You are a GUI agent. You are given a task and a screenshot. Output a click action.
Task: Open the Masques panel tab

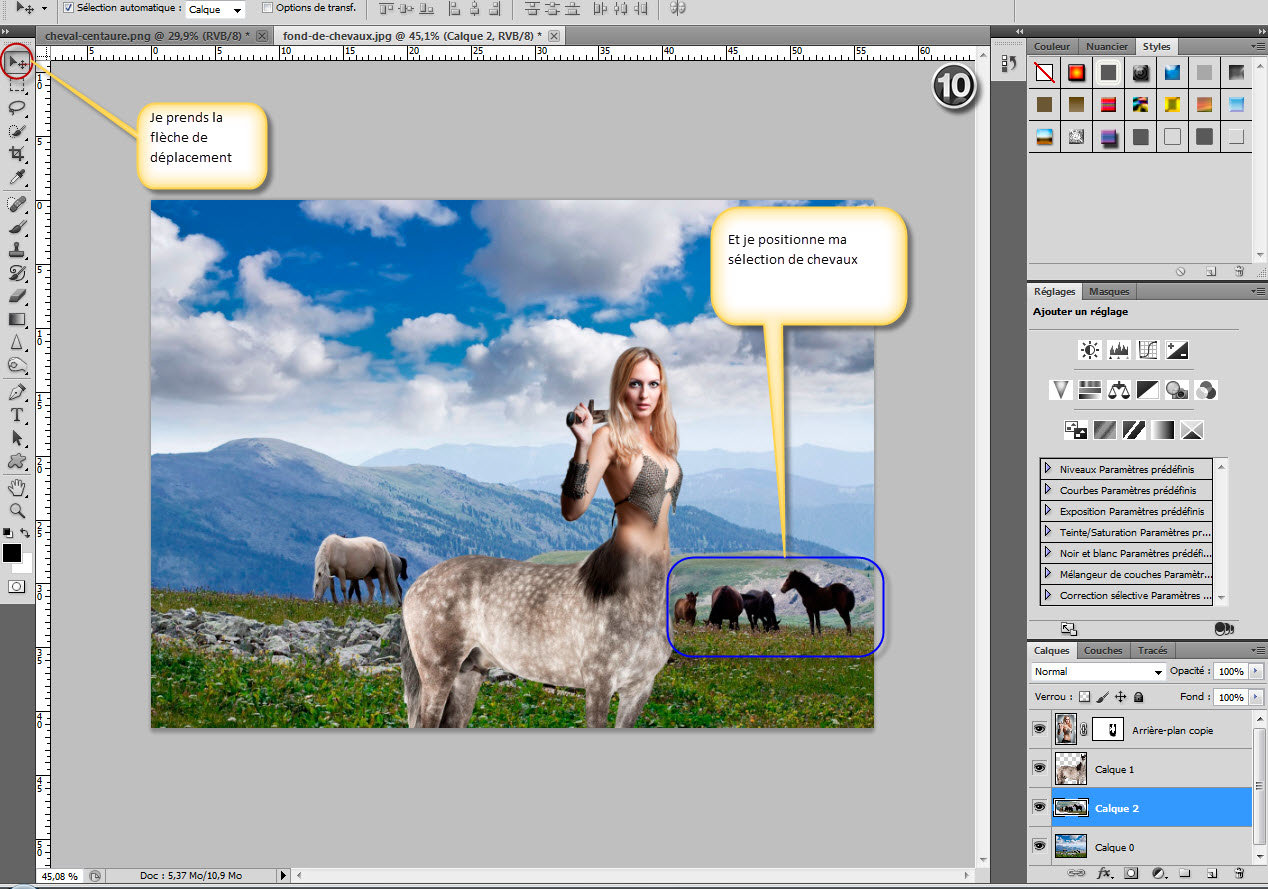point(1109,292)
